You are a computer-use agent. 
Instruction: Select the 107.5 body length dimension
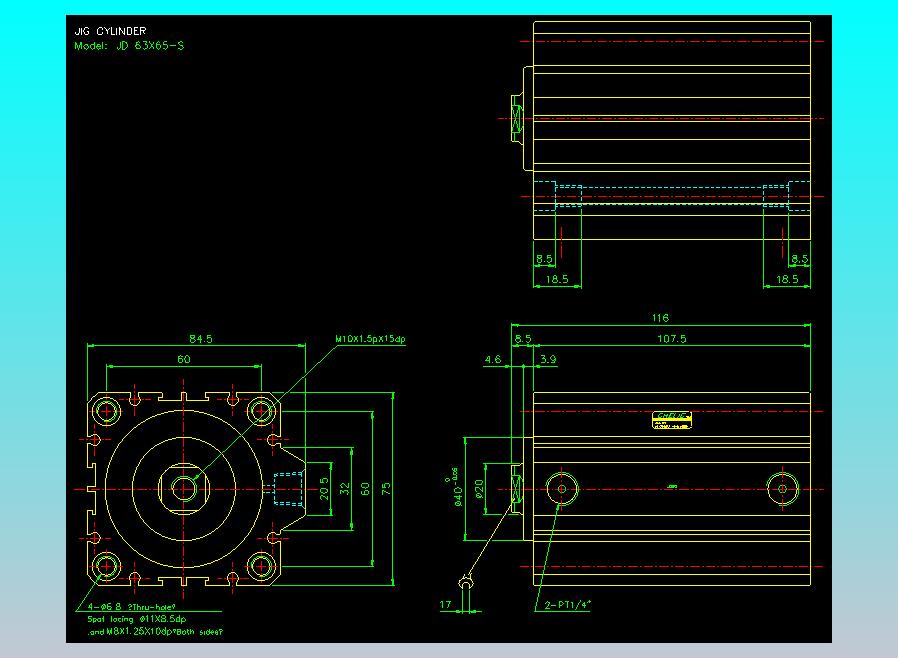(x=670, y=339)
